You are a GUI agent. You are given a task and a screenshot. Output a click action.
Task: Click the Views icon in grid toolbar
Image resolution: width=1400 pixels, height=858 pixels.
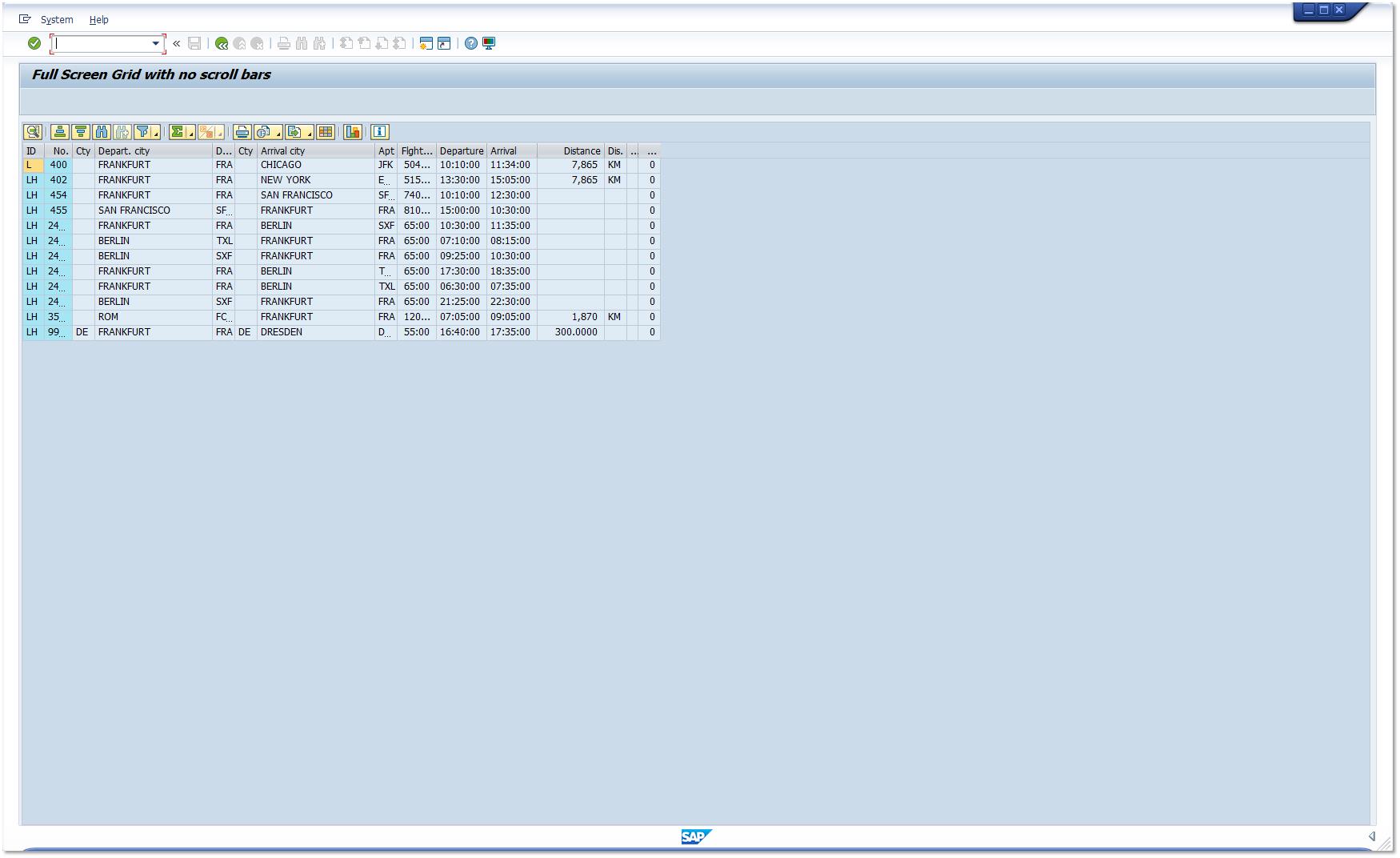pyautogui.click(x=263, y=132)
